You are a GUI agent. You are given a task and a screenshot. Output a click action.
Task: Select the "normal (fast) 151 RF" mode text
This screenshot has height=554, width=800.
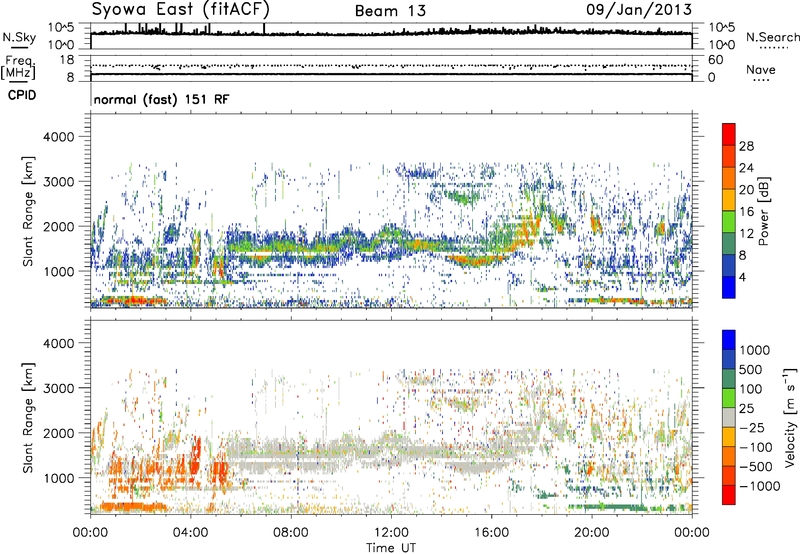coord(161,99)
